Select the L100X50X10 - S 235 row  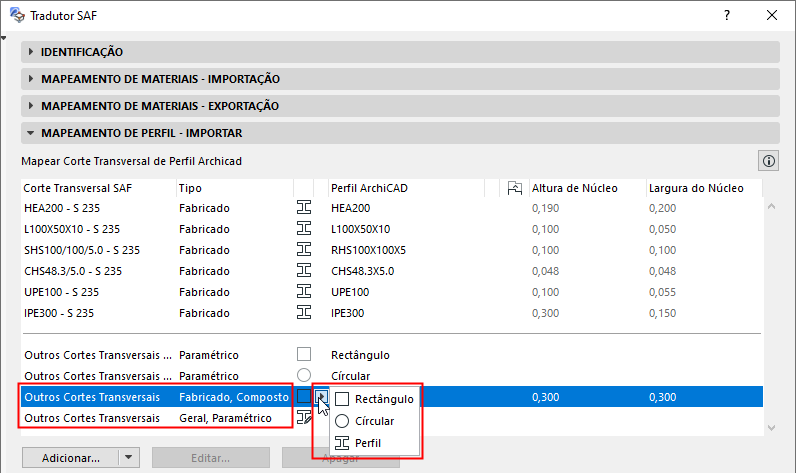tap(392, 229)
